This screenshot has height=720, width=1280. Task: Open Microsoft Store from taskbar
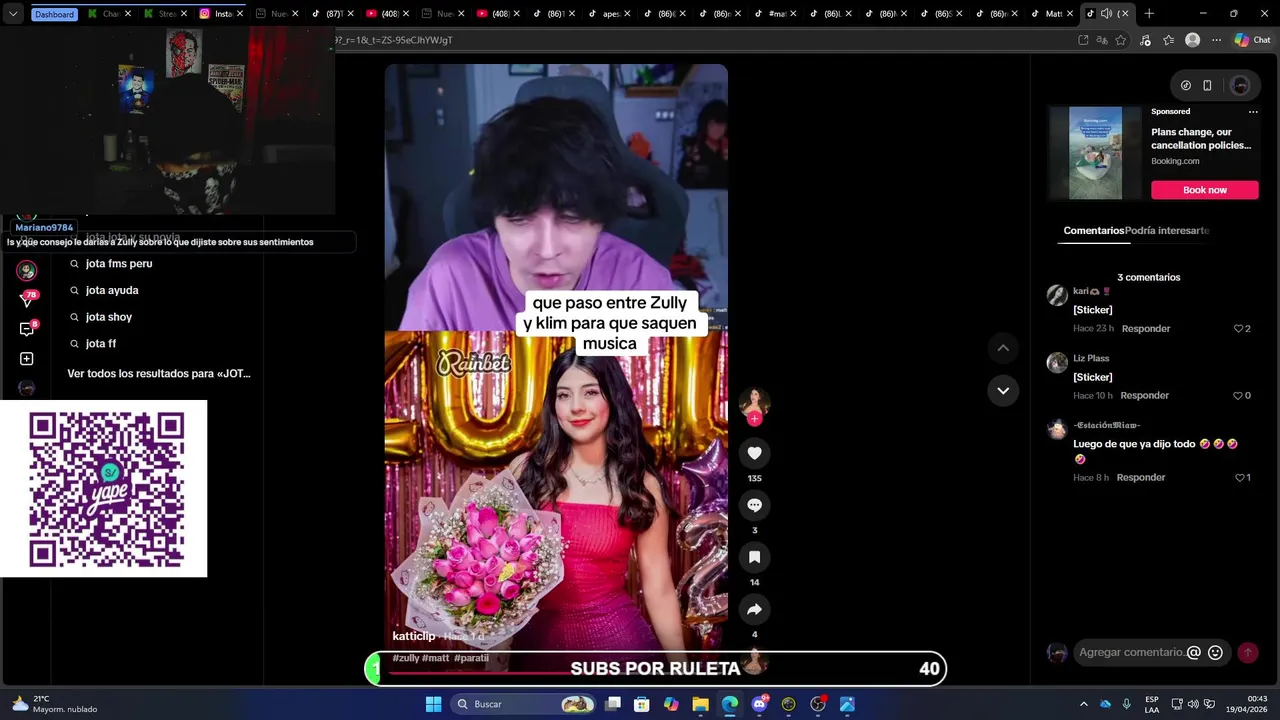tap(642, 704)
